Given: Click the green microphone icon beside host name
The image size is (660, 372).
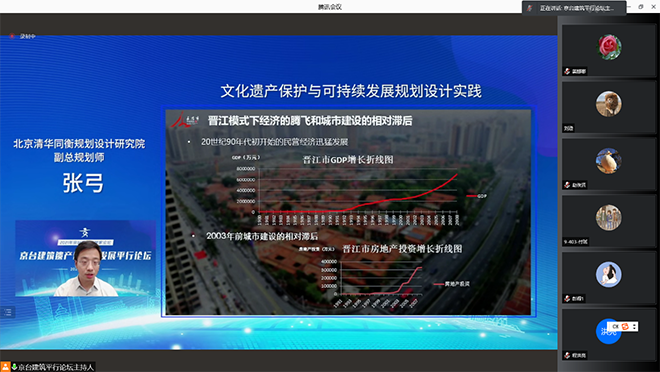Looking at the screenshot, I should pyautogui.click(x=14, y=367).
